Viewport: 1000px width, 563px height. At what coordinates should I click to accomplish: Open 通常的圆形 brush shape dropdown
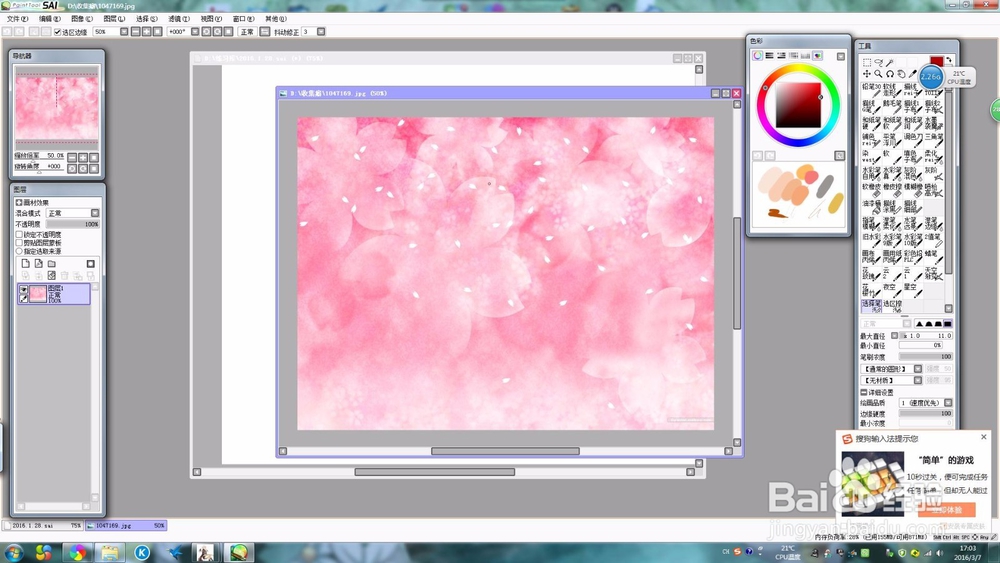[x=918, y=369]
